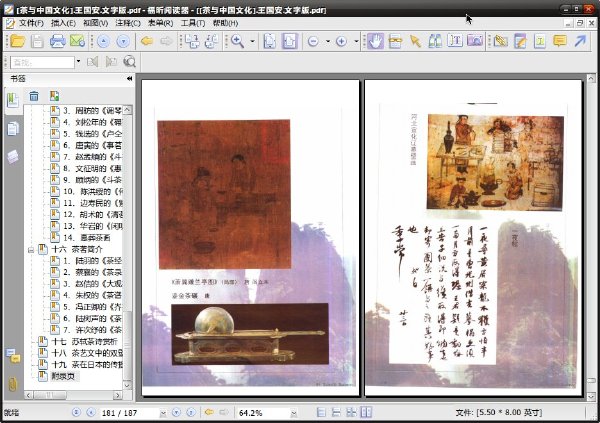Viewport: 600px width, 423px height.
Task: Open the 工具(T) menu
Action: pos(193,23)
